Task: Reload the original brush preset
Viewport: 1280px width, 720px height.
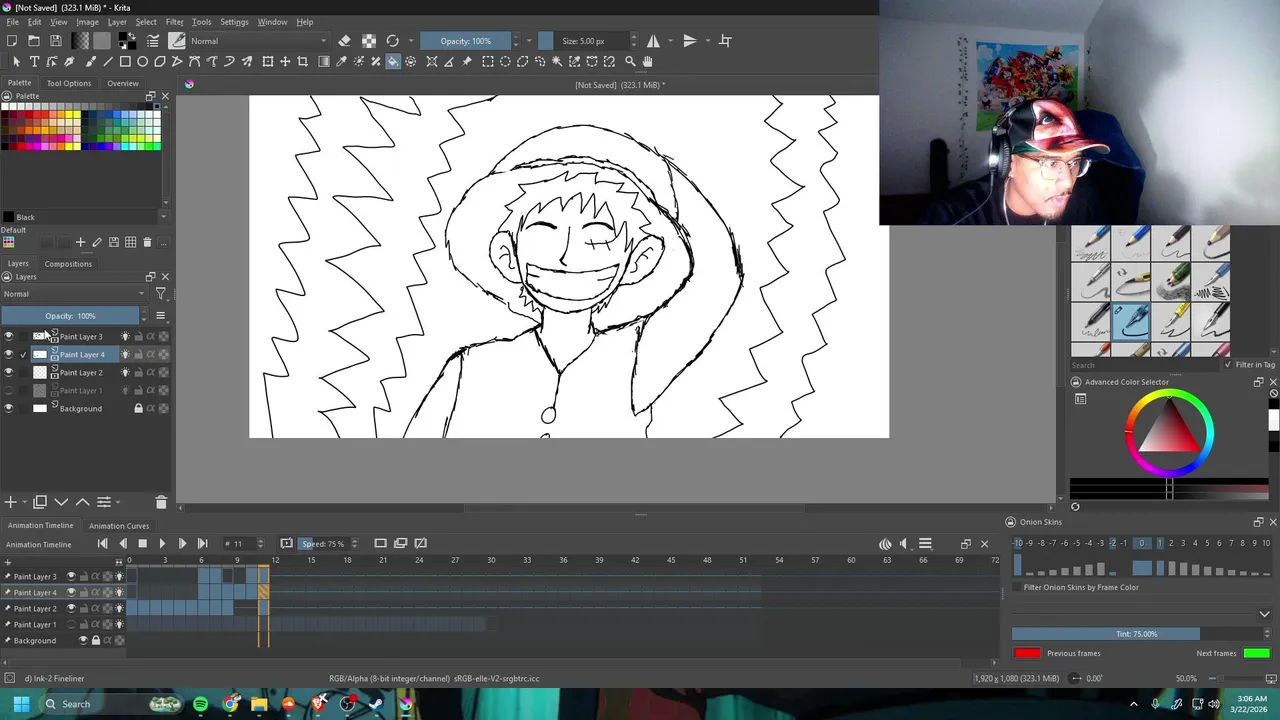Action: coord(392,41)
